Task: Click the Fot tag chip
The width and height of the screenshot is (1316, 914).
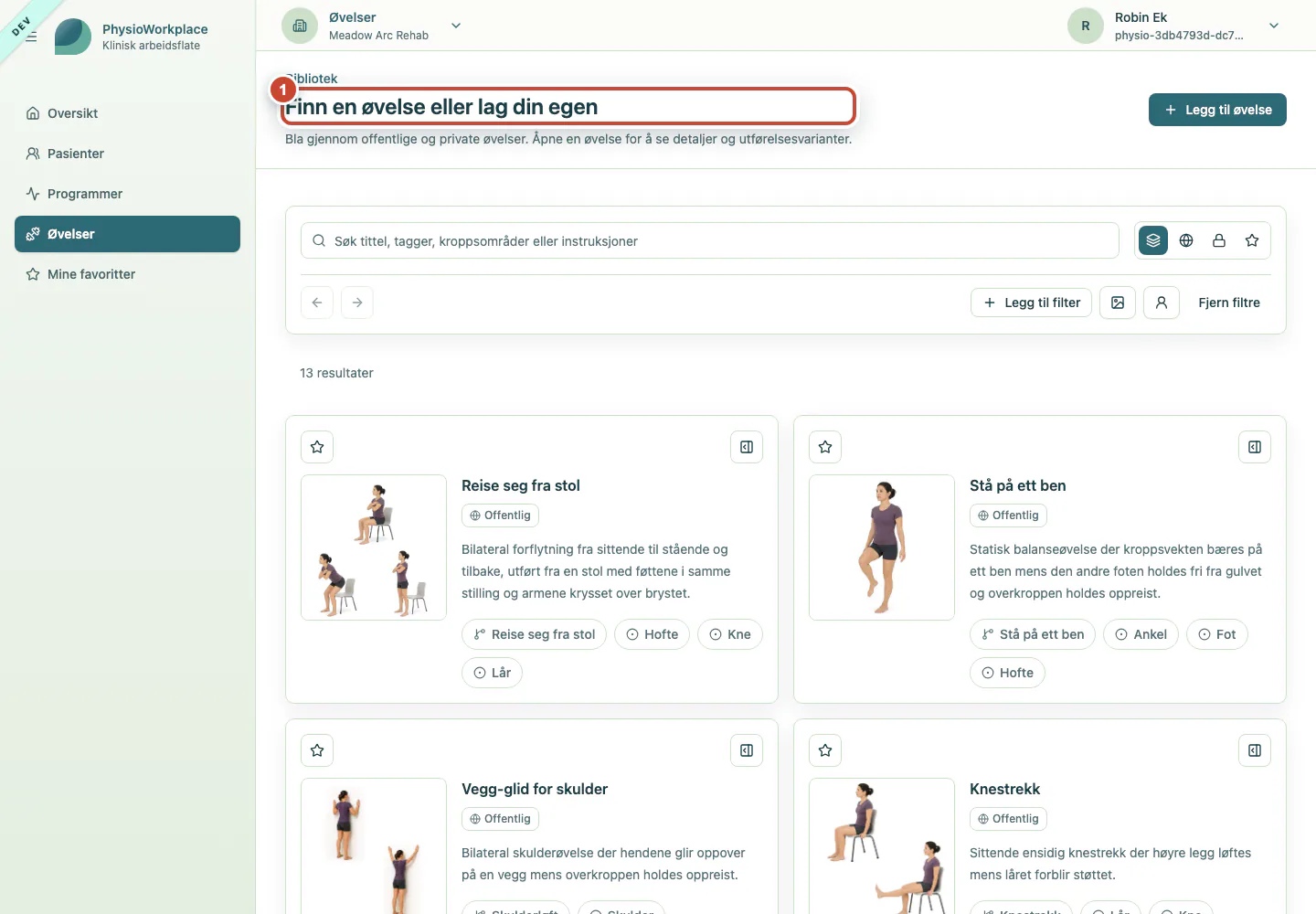Action: point(1217,634)
